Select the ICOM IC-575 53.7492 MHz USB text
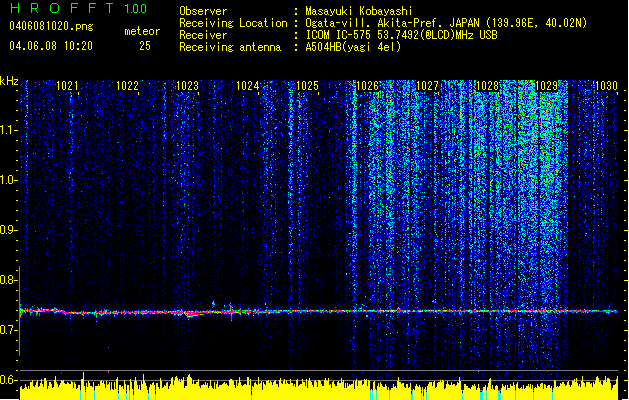Viewport: 629px width, 400px height. coord(402,35)
